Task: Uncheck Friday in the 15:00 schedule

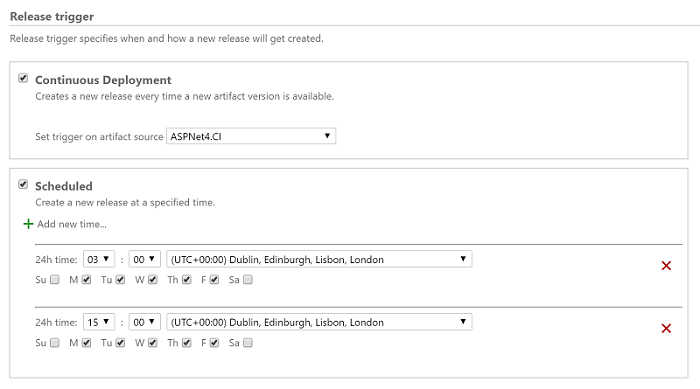Action: [x=214, y=343]
